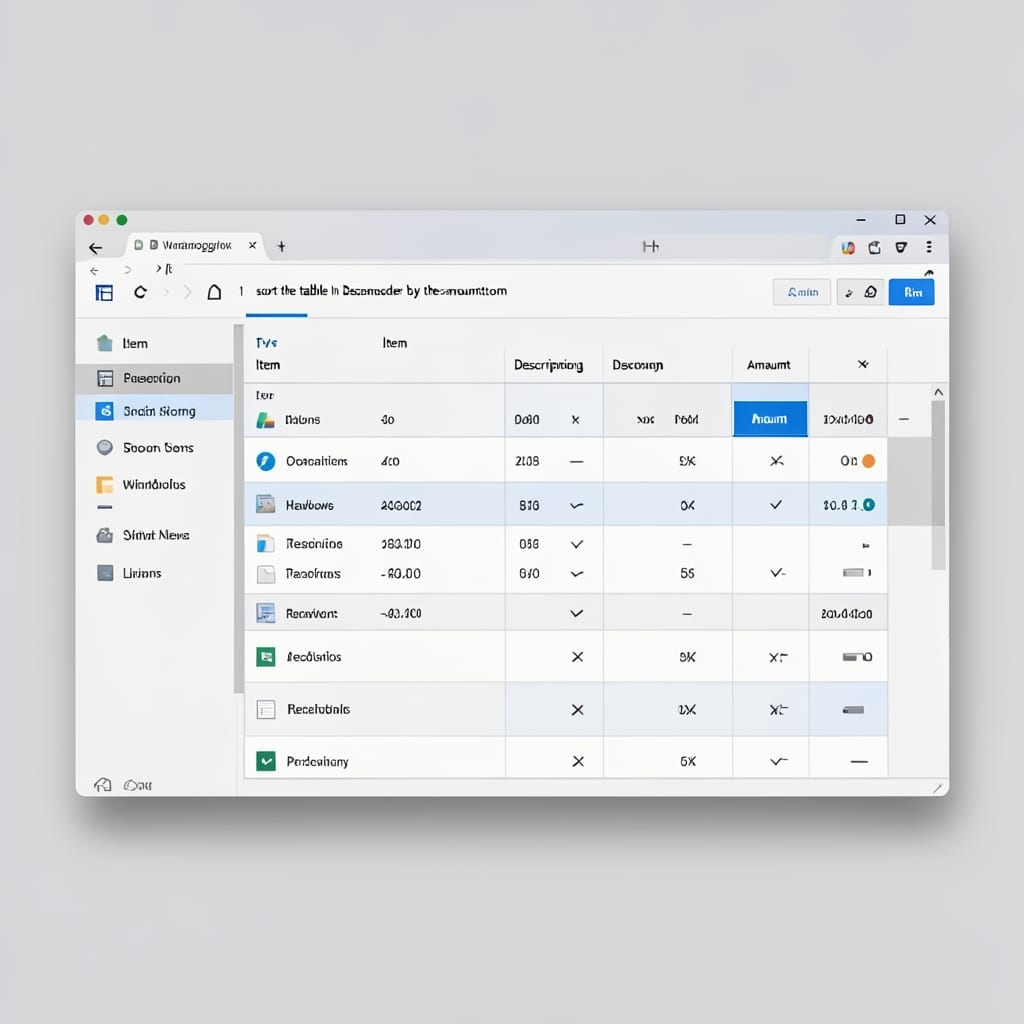The image size is (1024, 1024).
Task: Click the teal dot in Havbows row
Action: click(869, 505)
